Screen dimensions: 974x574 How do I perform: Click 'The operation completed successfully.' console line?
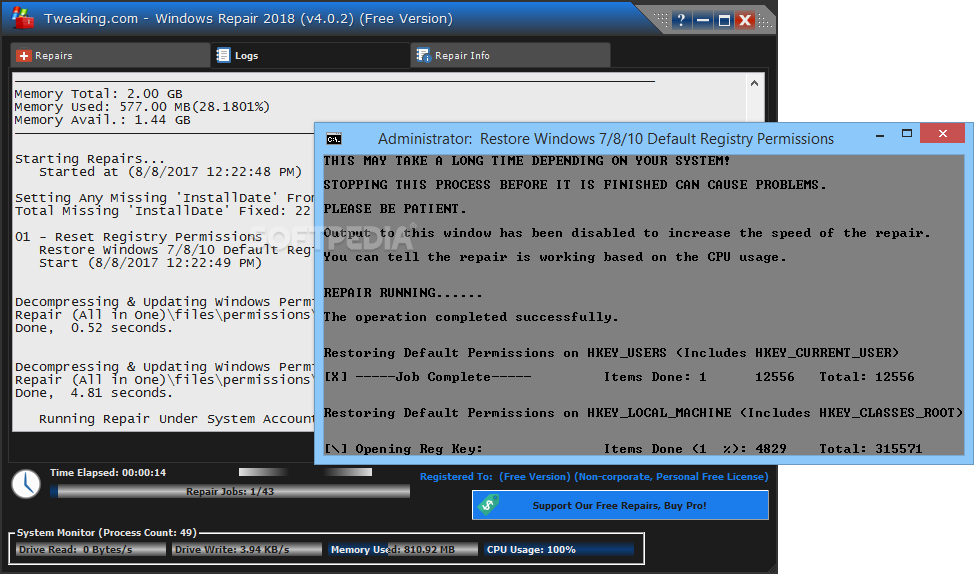tap(471, 317)
